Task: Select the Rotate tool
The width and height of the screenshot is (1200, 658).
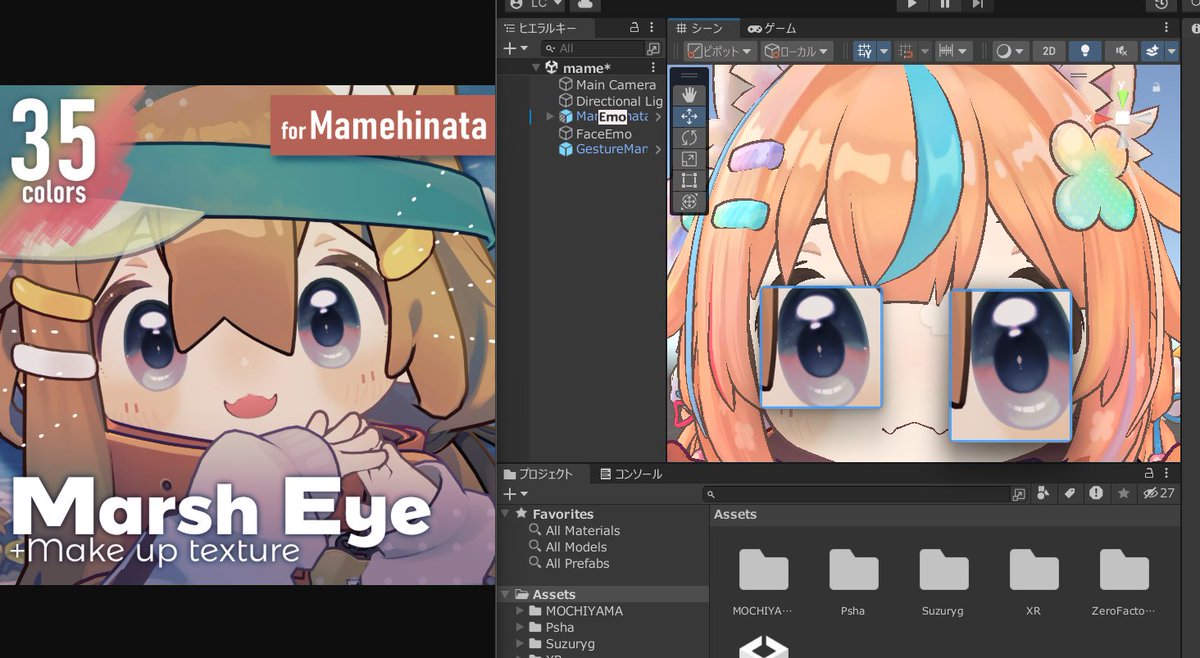Action: [x=689, y=138]
